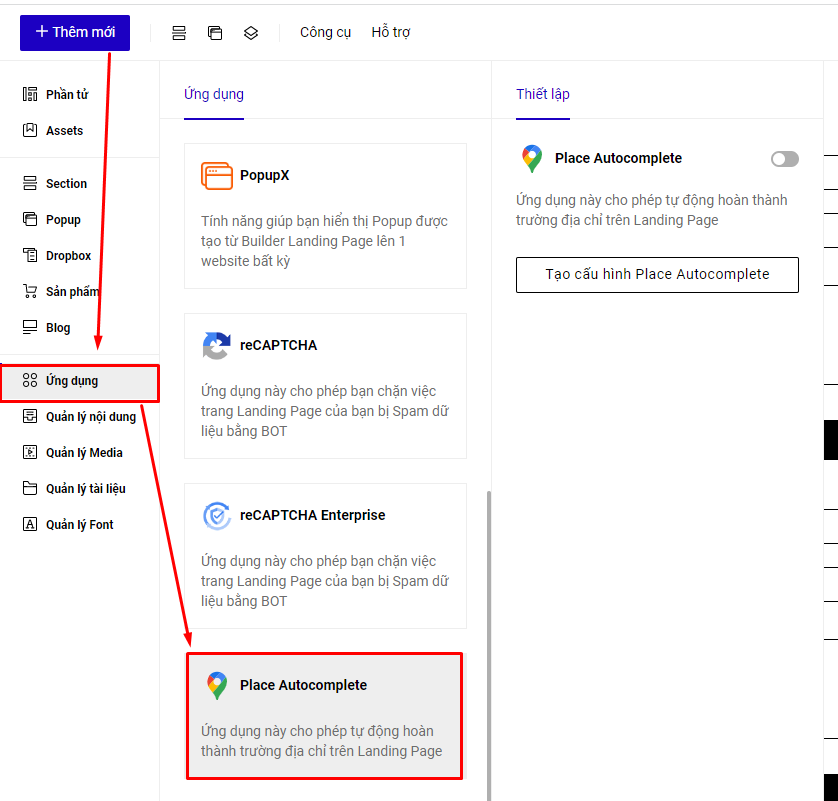Open Quản lý Media
This screenshot has height=801, width=838.
click(x=84, y=453)
